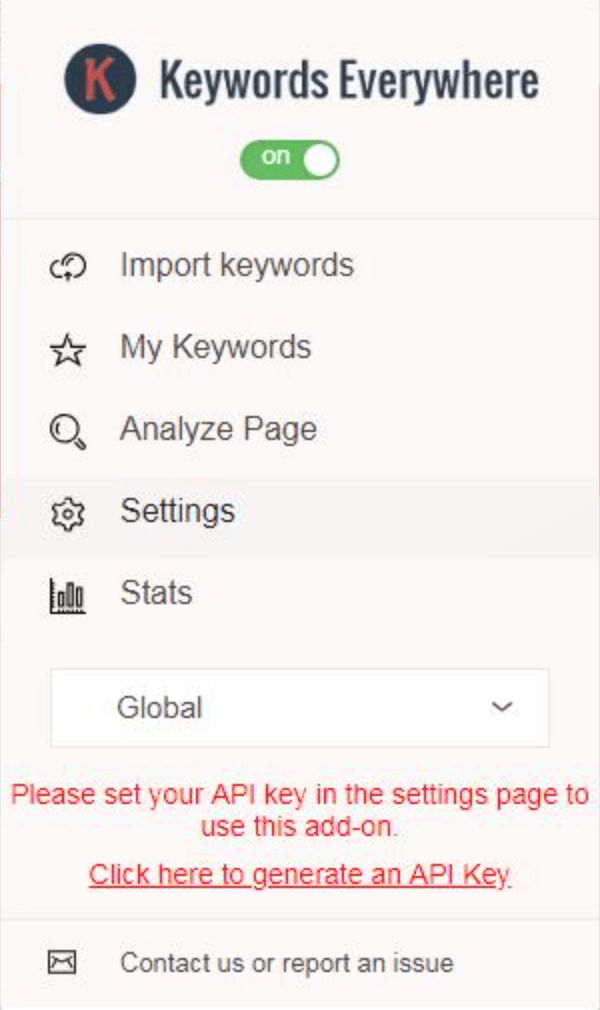Click the envelope contact icon
This screenshot has height=1010, width=600.
63,962
